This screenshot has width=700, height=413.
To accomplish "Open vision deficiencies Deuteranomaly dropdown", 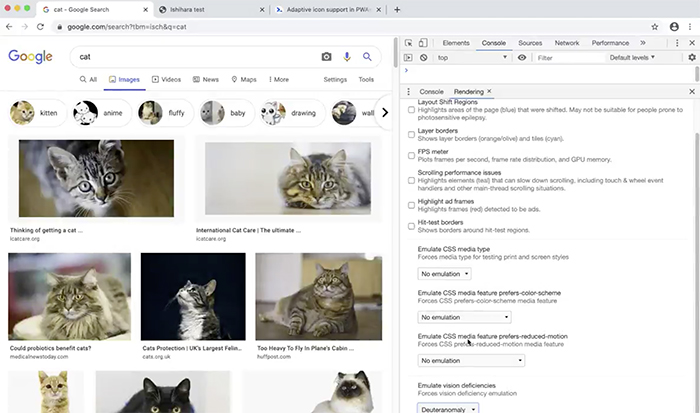I will pyautogui.click(x=448, y=409).
